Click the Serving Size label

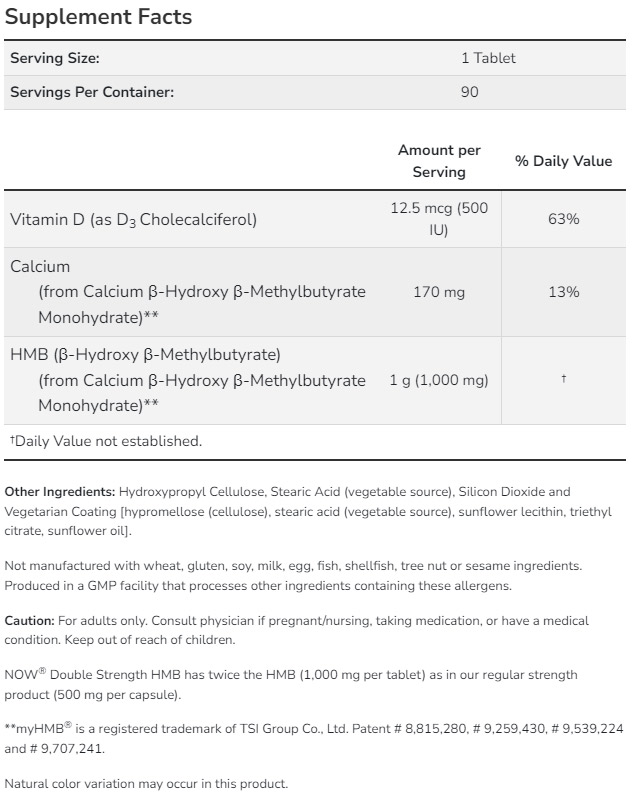(54, 58)
